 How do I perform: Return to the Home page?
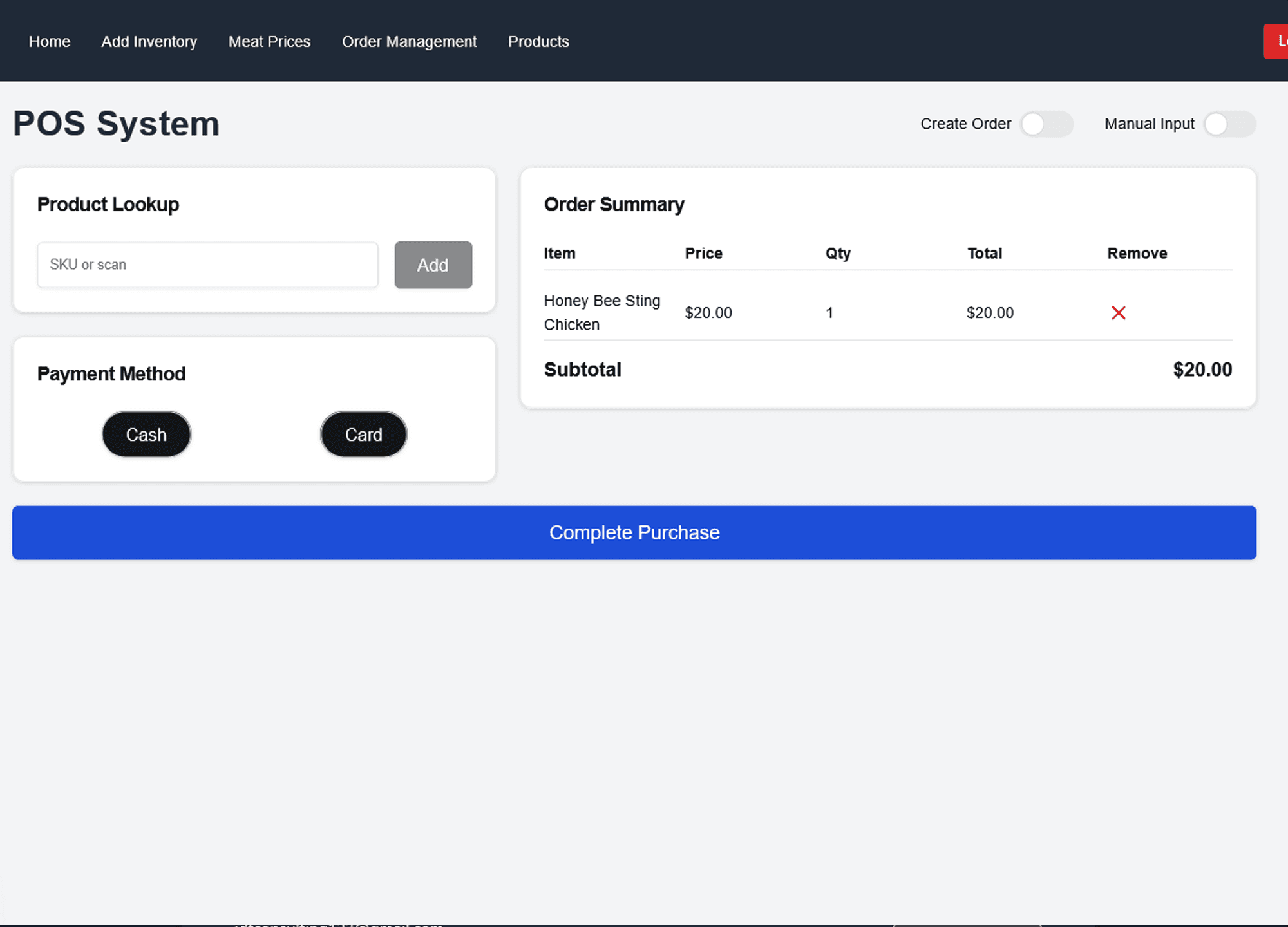50,41
